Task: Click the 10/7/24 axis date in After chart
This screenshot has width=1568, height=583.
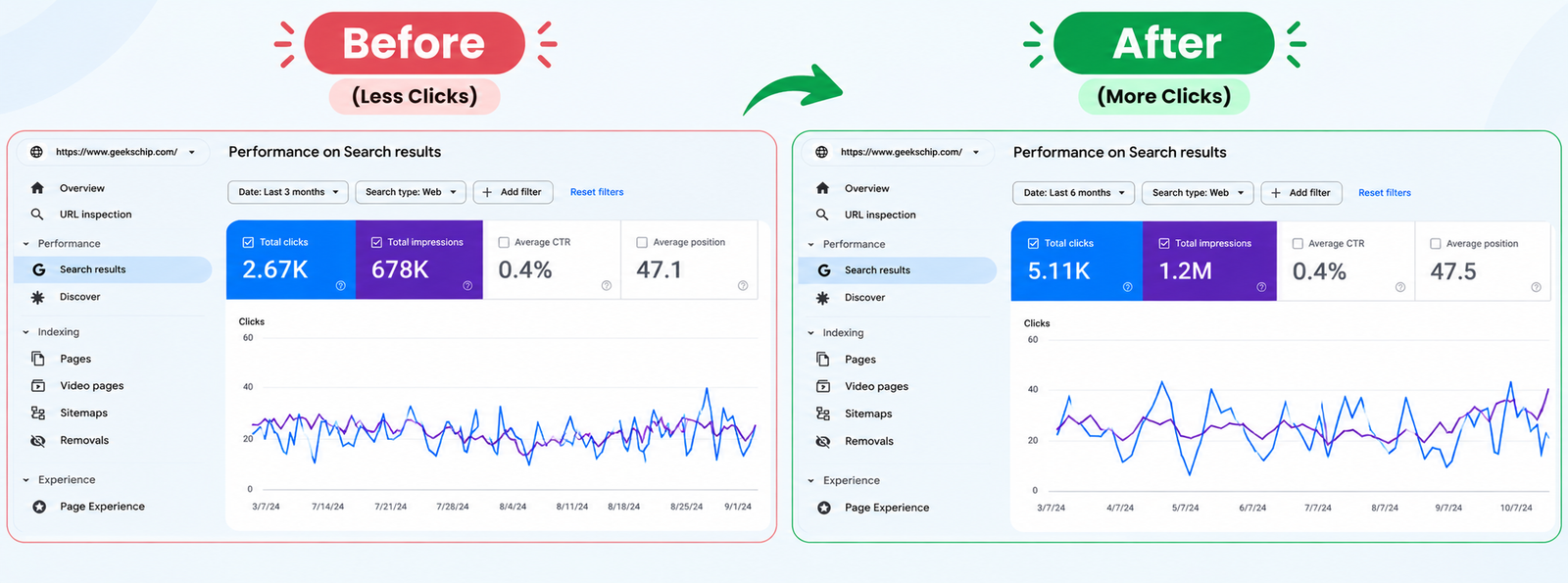Action: [1516, 508]
